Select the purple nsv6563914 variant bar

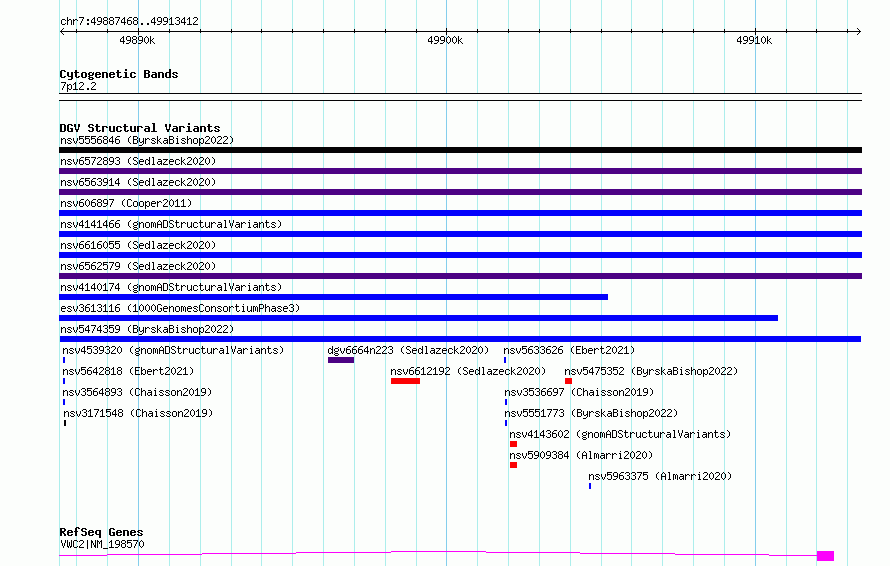tap(460, 192)
